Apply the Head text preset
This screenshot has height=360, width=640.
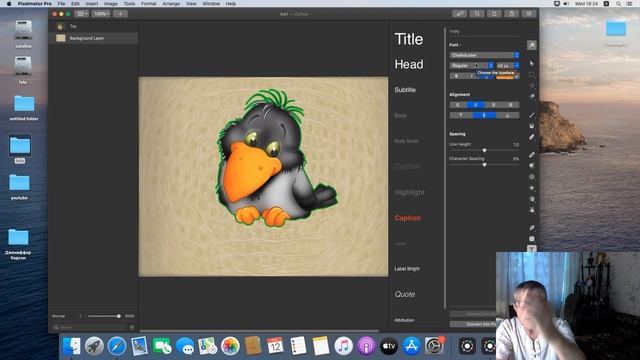[409, 64]
